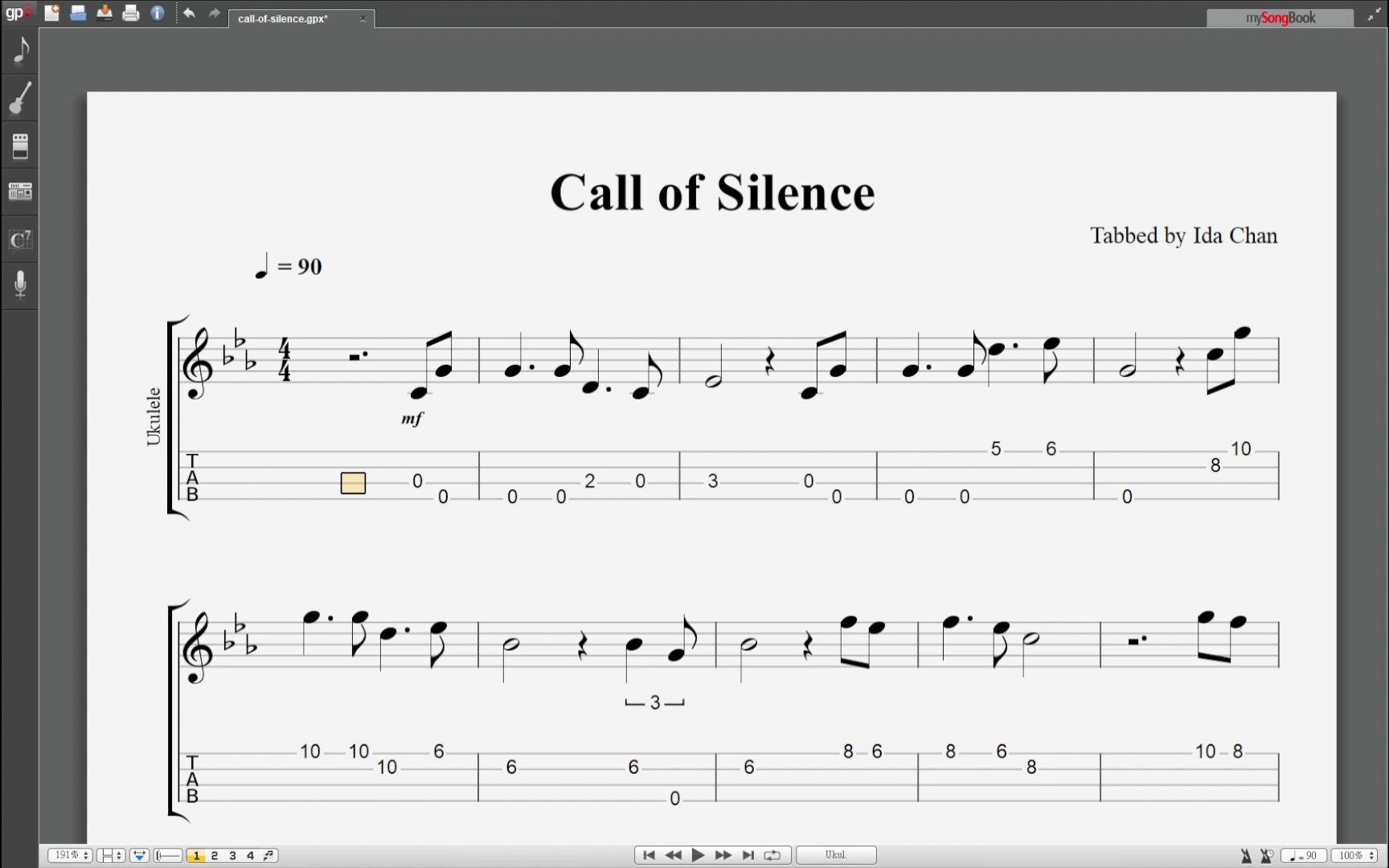Select voice 2 in voice selector
The height and width of the screenshot is (868, 1389).
[215, 856]
